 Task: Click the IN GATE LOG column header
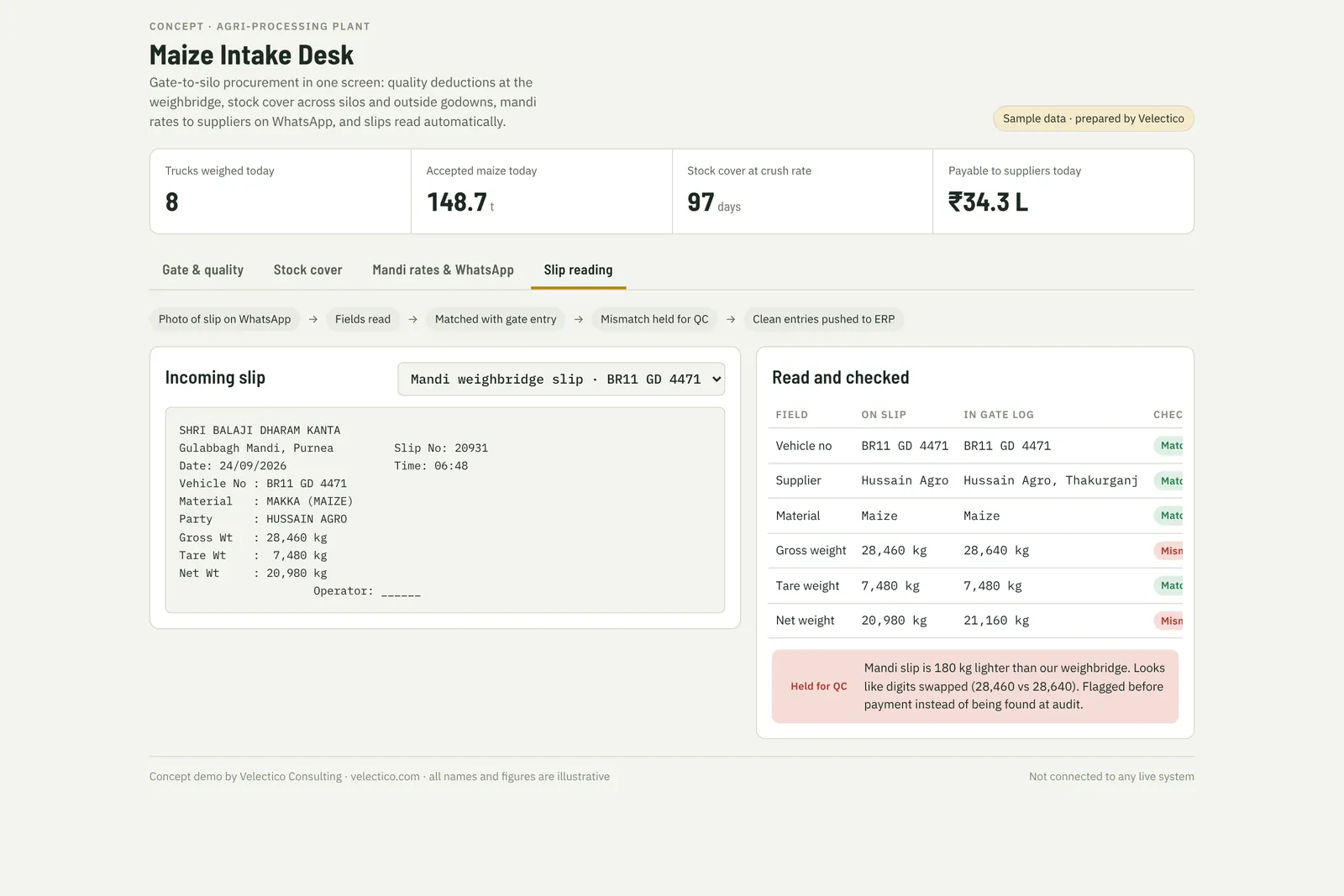coord(999,415)
